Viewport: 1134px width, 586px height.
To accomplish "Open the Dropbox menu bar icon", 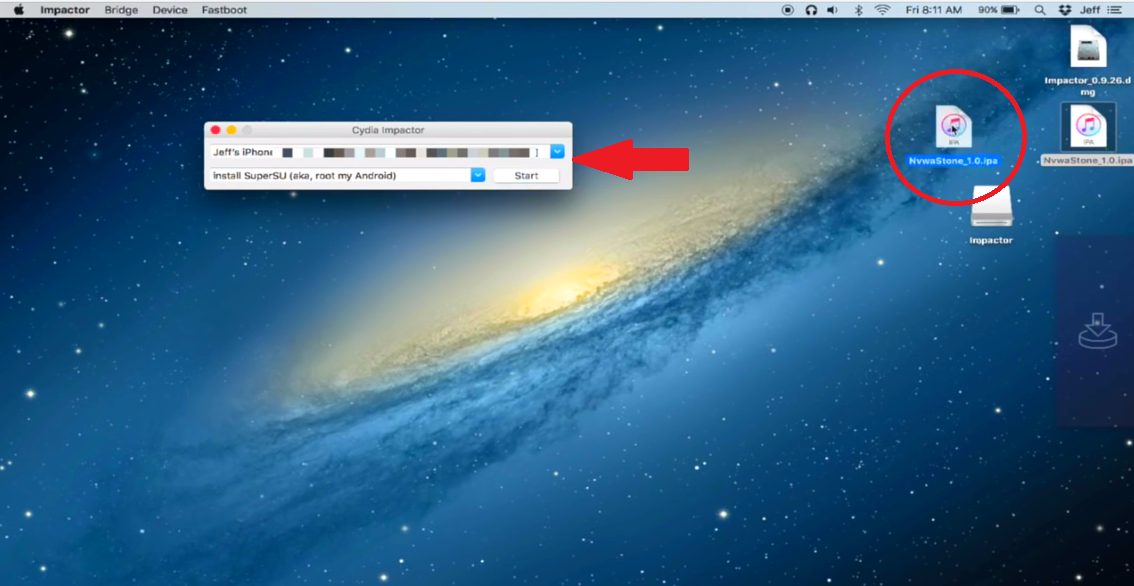I will [1064, 10].
